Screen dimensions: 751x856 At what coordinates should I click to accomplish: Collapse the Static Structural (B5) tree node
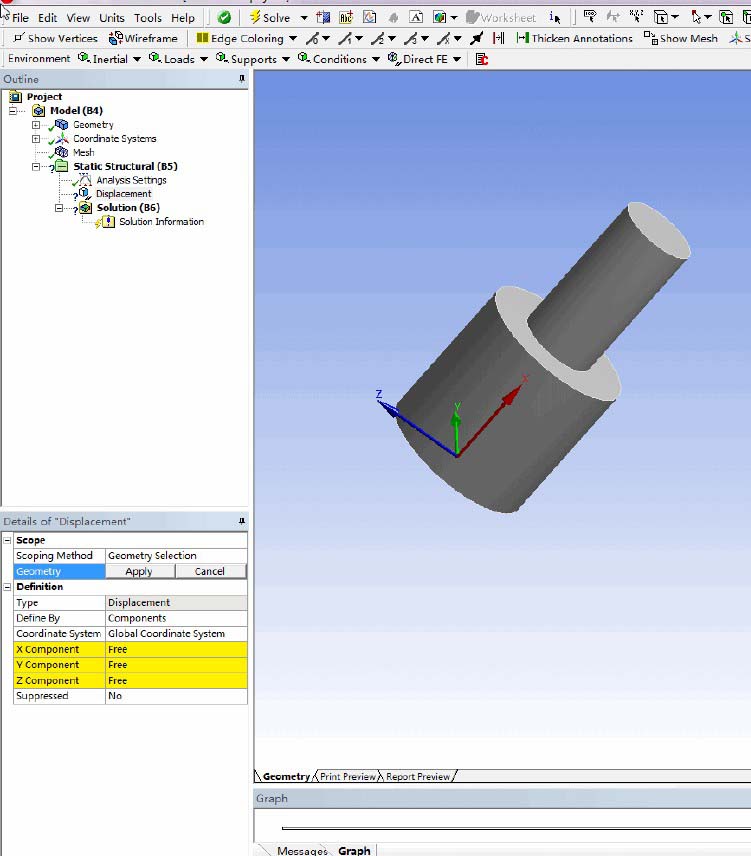pos(36,167)
